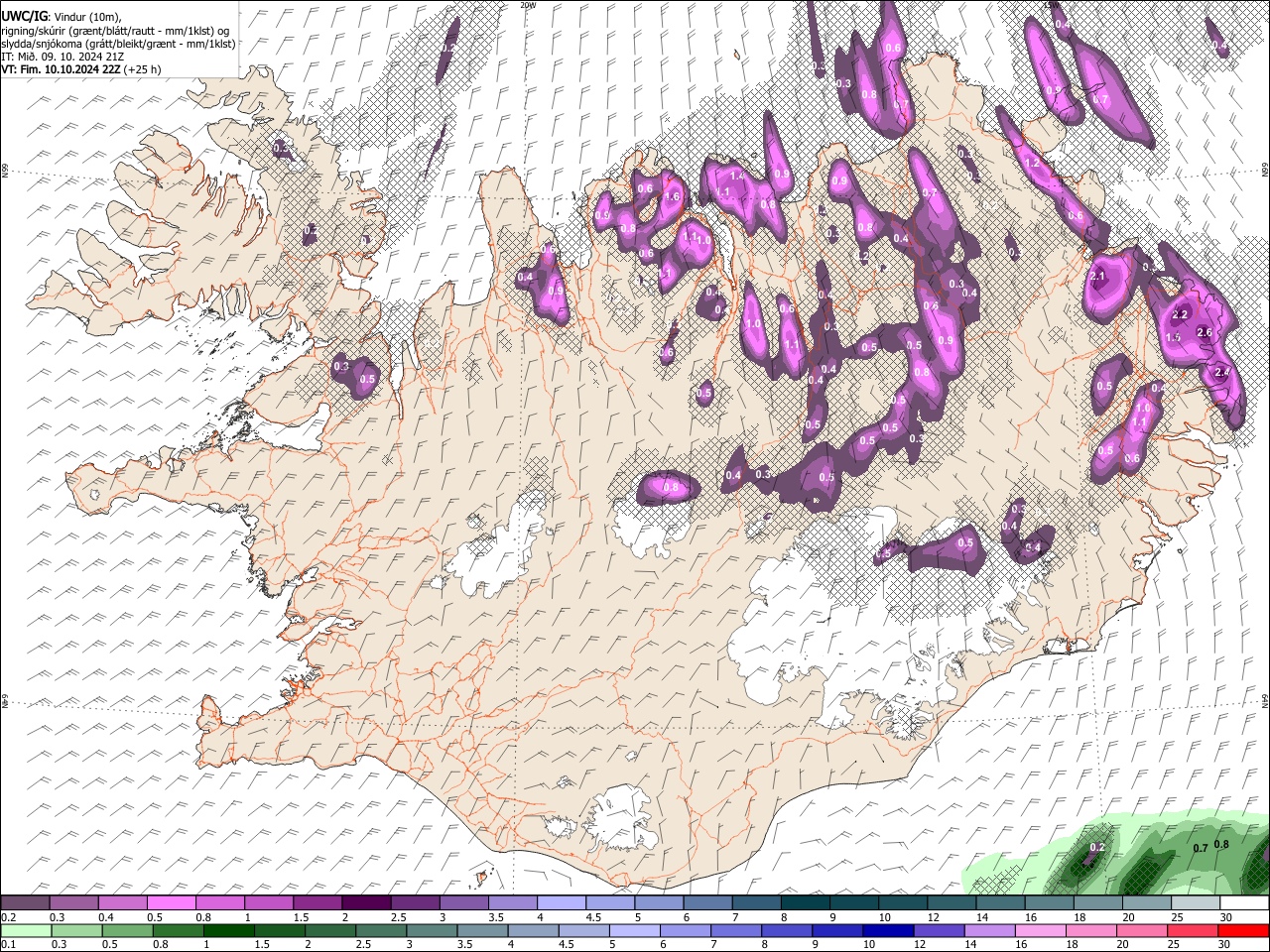Click the 2.4 precipitation value in the east
The width and height of the screenshot is (1270, 952).
click(1222, 372)
